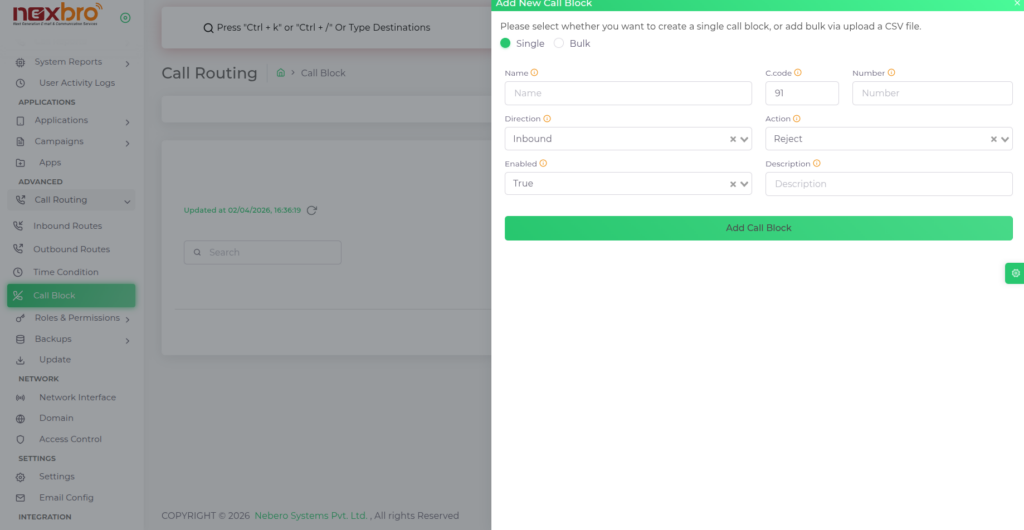1024x530 pixels.
Task: Click the green toggle icon beside Nexbro logo
Action: (x=125, y=18)
